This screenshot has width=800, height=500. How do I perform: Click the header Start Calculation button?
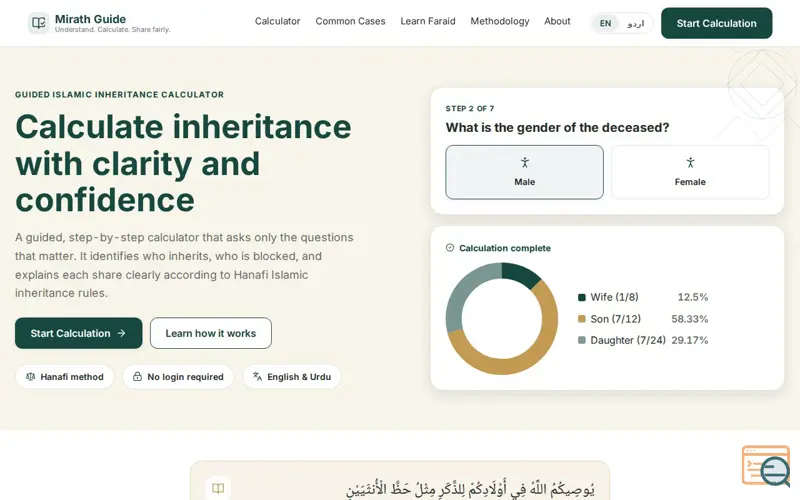click(x=717, y=23)
